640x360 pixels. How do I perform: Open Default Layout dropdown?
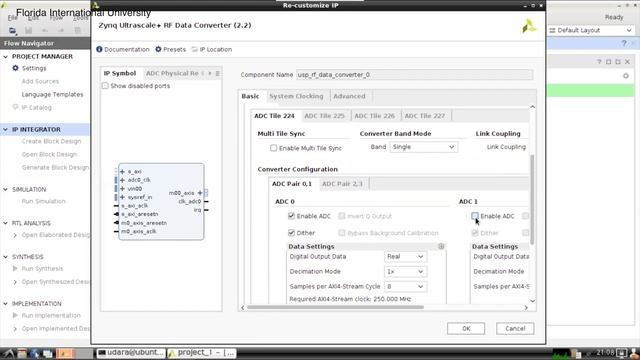coord(591,31)
